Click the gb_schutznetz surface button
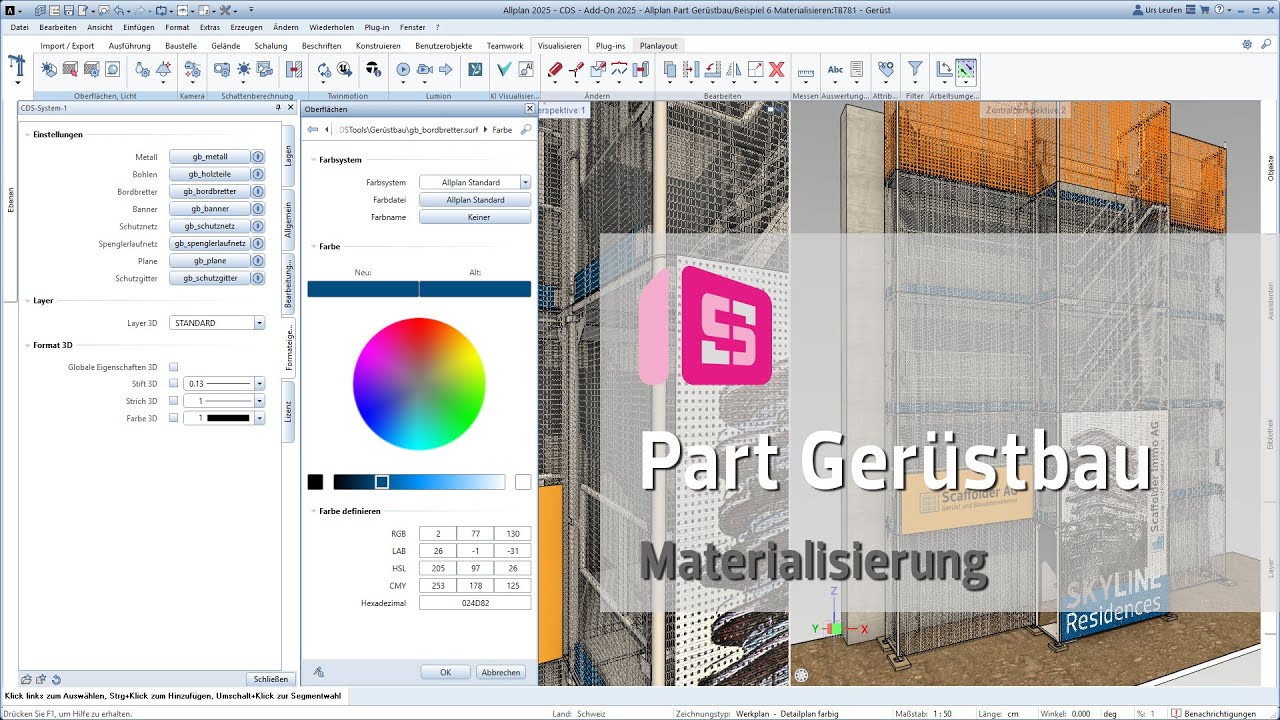The image size is (1280, 720). (209, 226)
